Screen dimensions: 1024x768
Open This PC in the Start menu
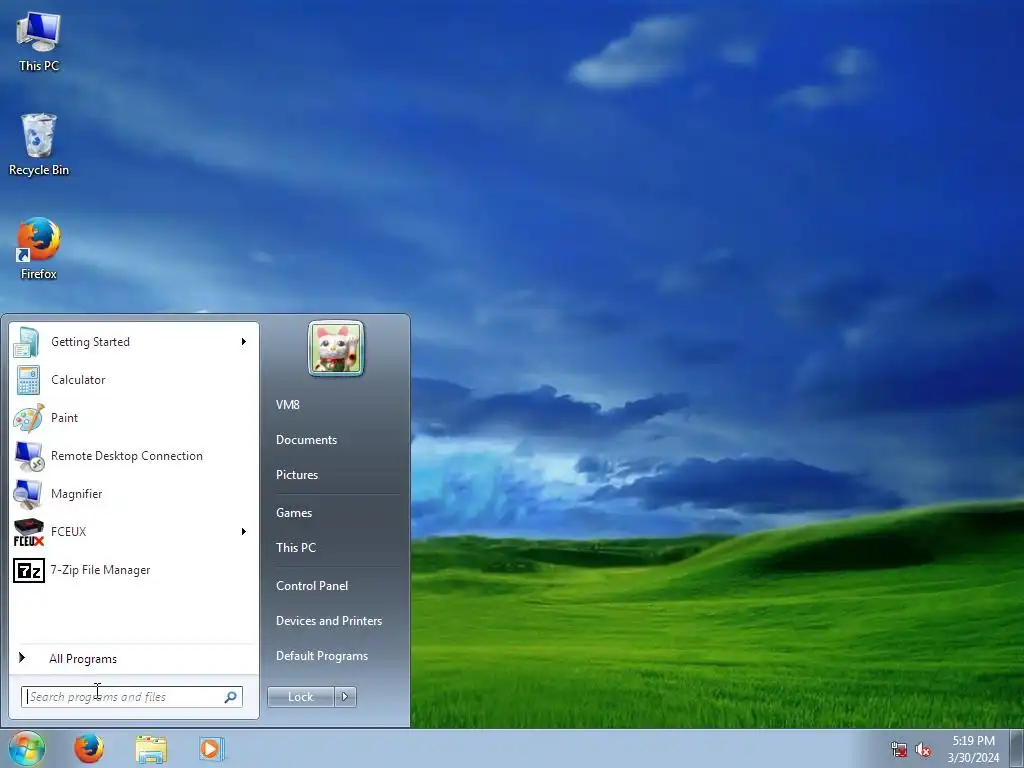coord(296,548)
